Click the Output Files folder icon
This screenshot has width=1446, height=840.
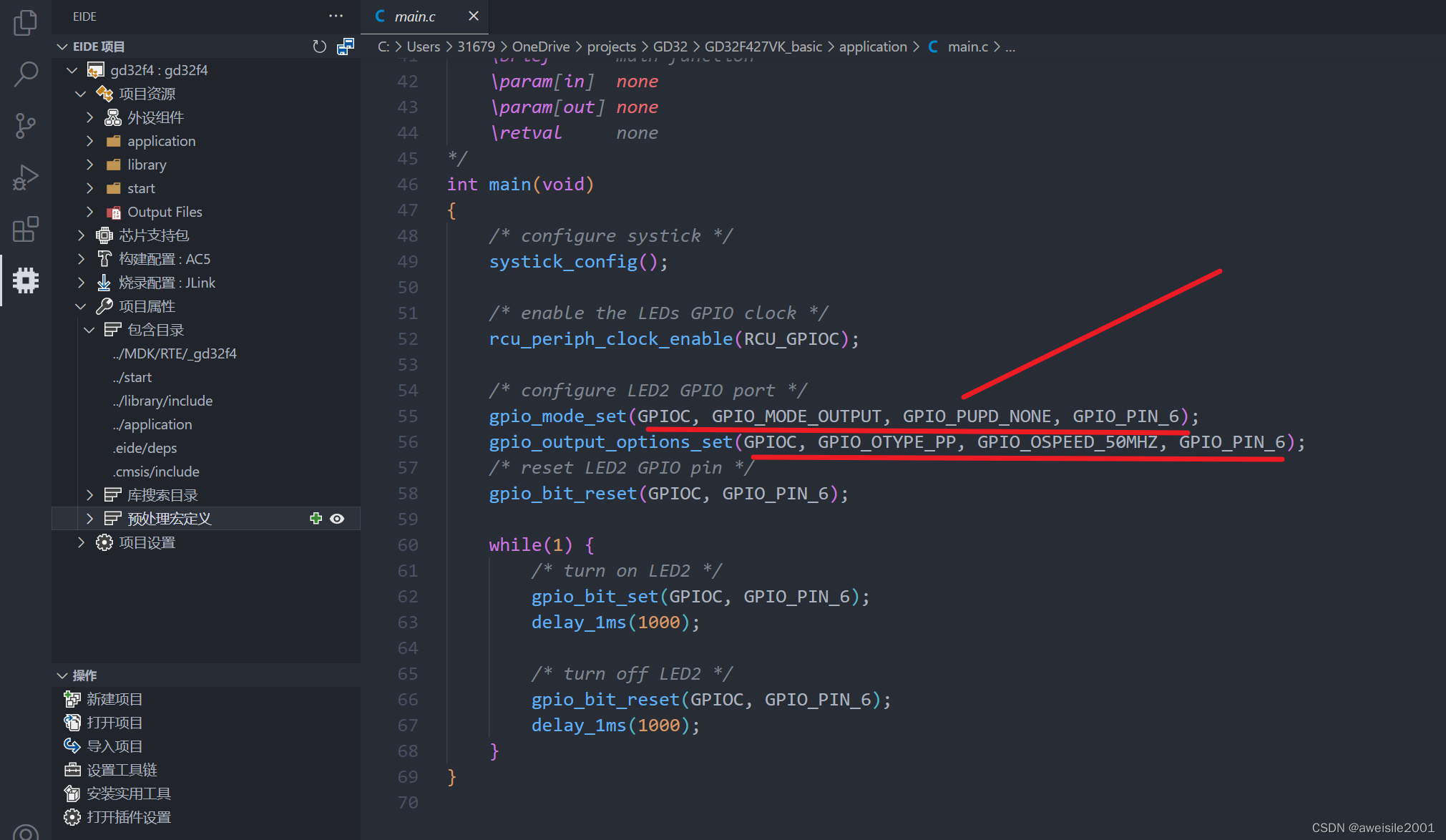113,212
